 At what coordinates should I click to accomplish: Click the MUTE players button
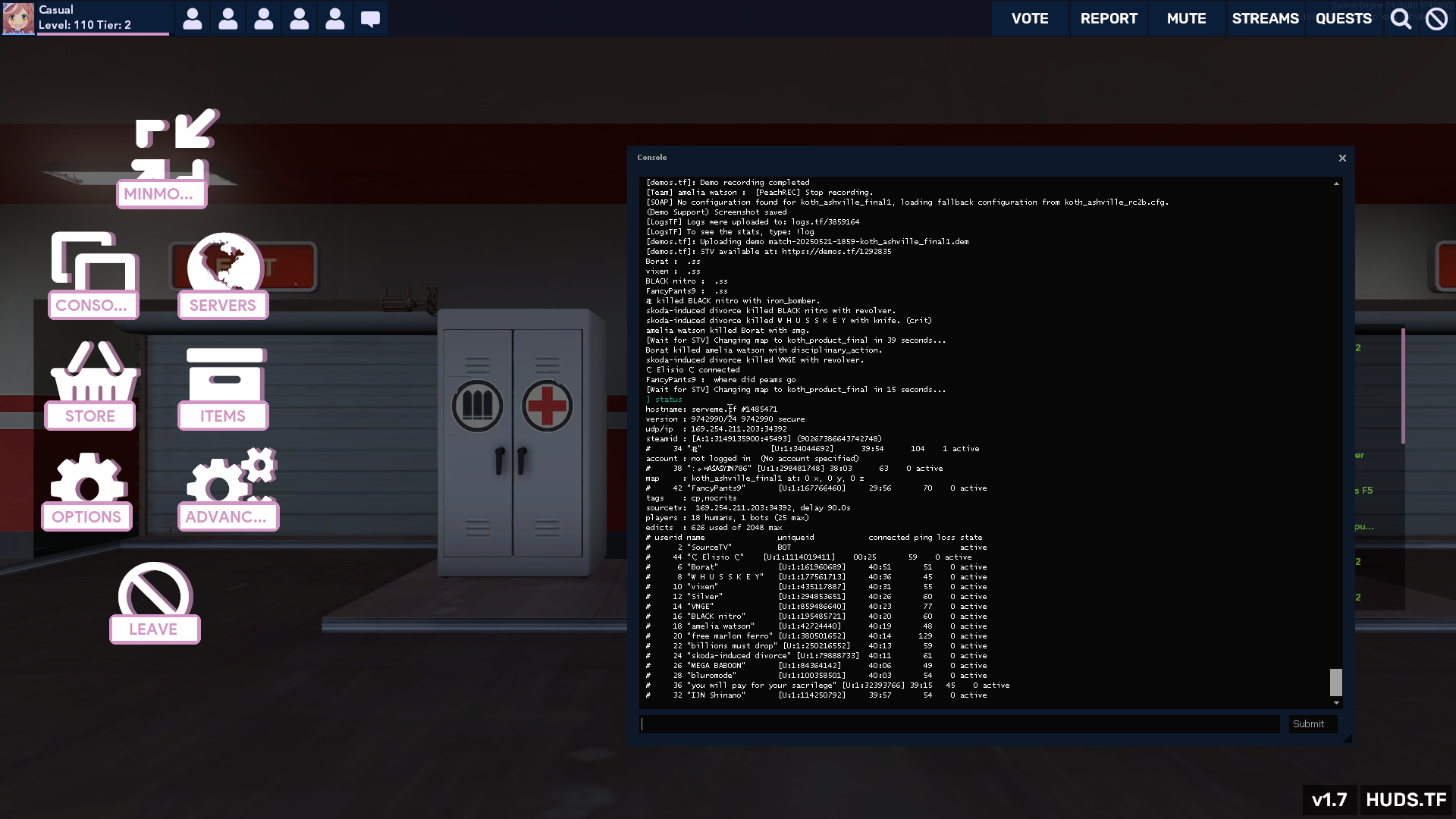point(1186,18)
